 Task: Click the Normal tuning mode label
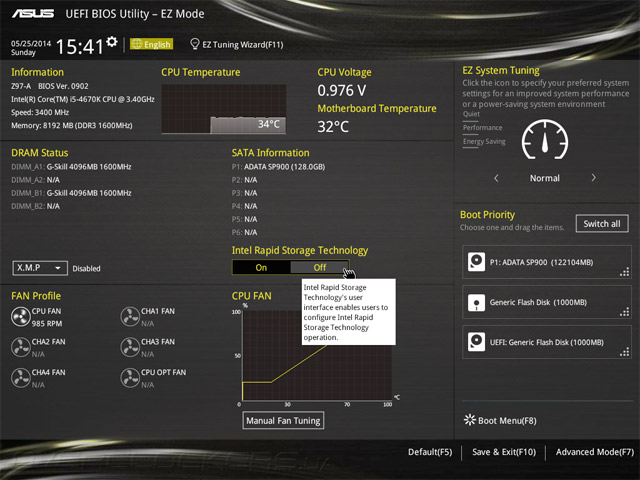click(x=545, y=178)
